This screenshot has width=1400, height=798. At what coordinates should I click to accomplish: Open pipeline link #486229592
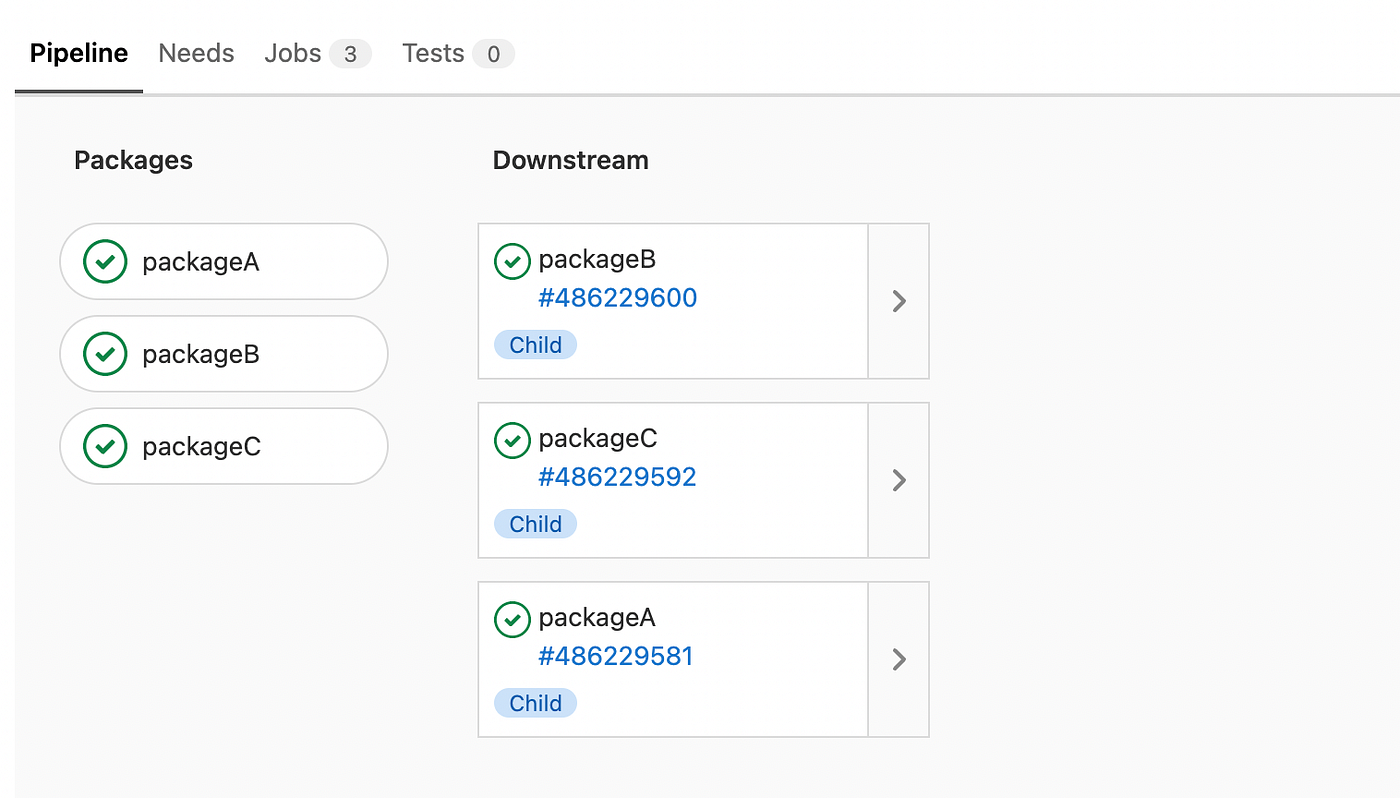click(x=617, y=477)
